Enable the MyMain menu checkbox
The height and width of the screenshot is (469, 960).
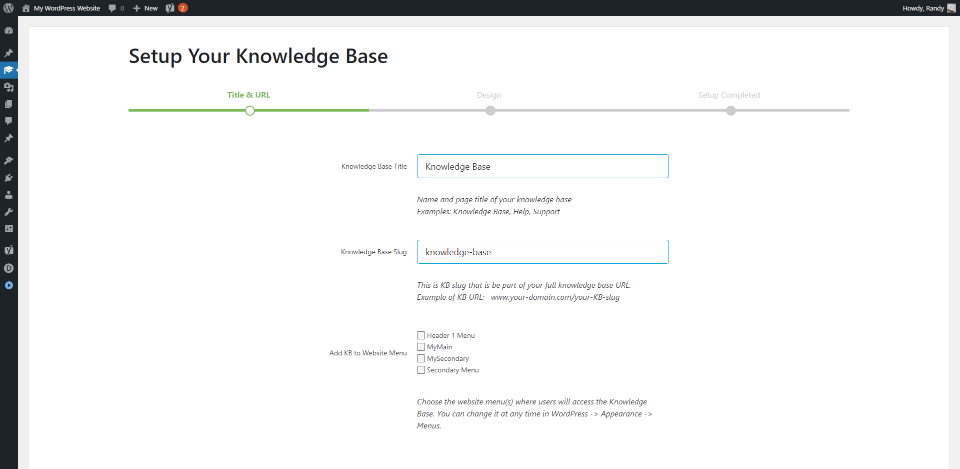coord(421,347)
